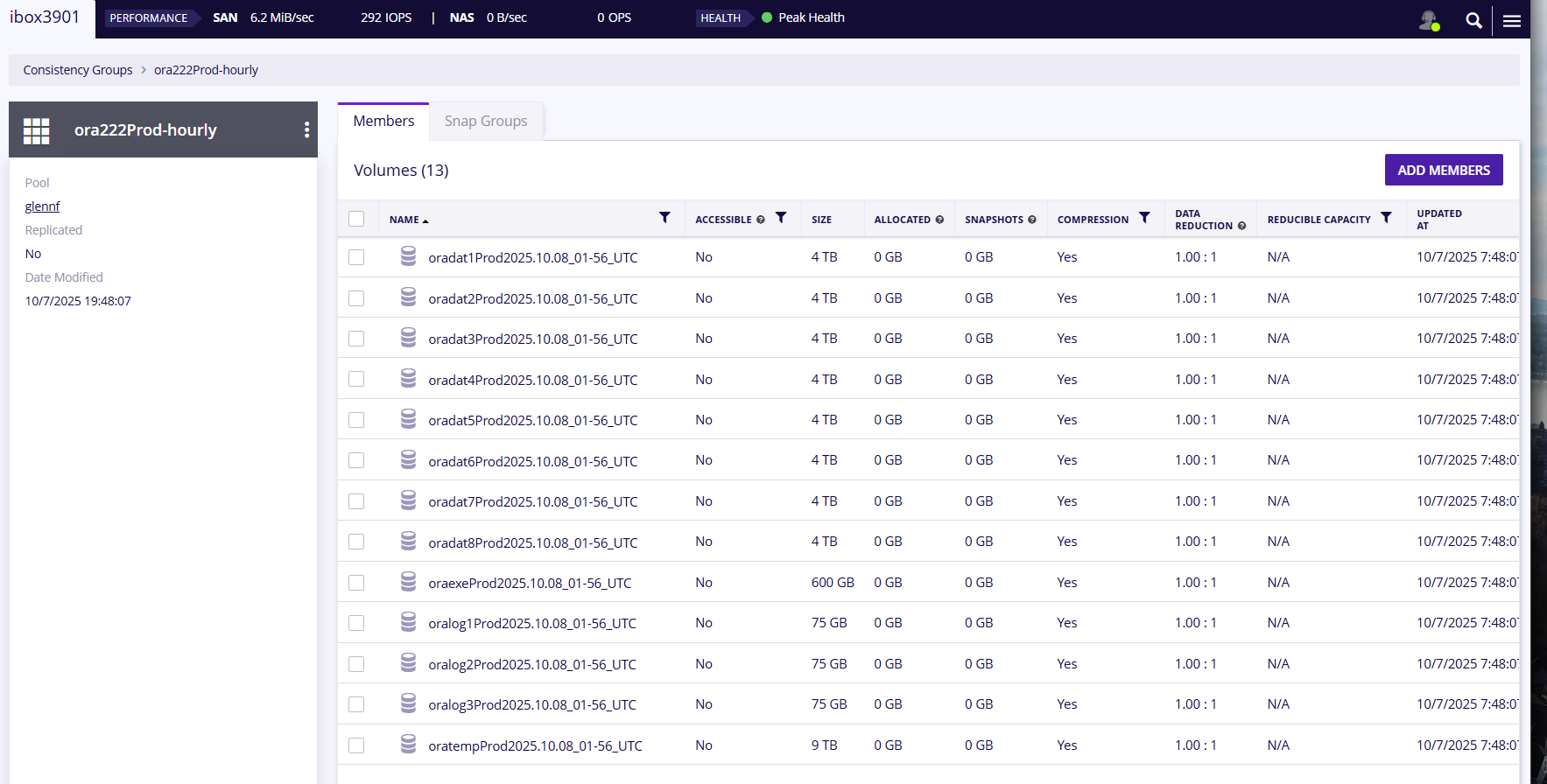Expand the Performance banner section

click(148, 17)
